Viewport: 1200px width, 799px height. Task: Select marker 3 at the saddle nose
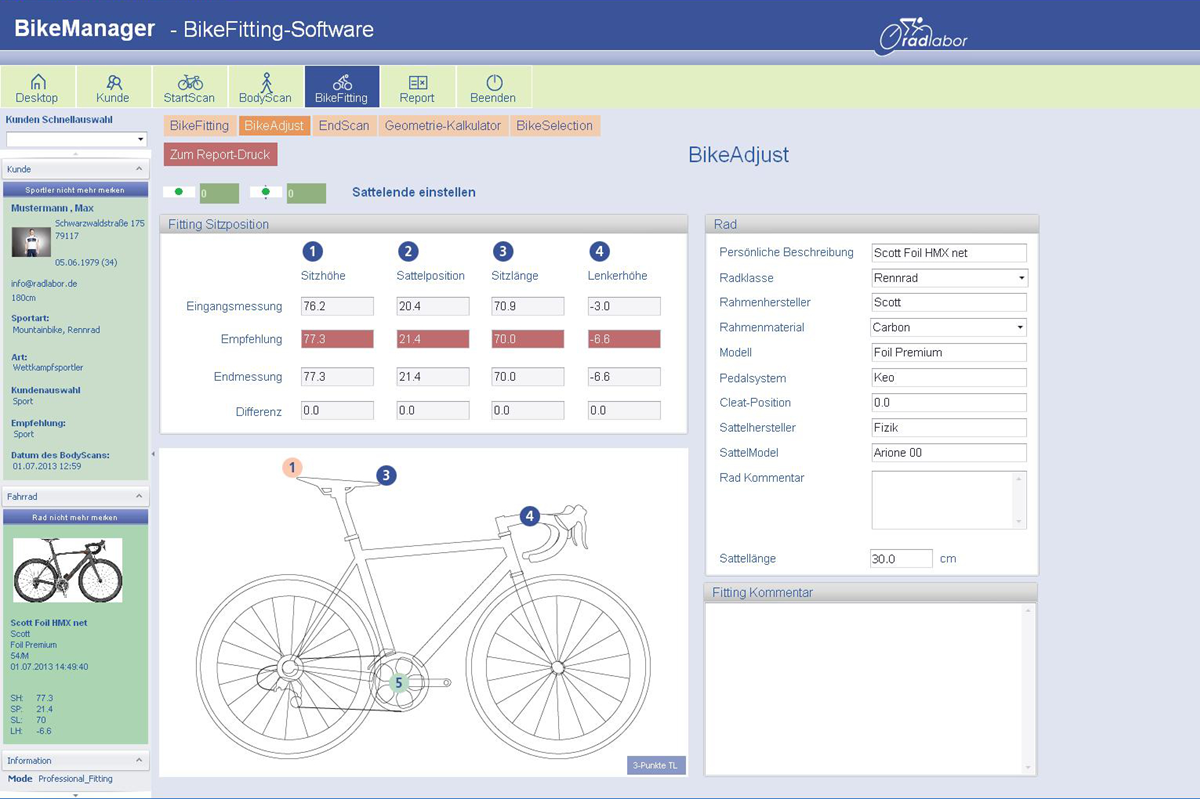pos(387,476)
